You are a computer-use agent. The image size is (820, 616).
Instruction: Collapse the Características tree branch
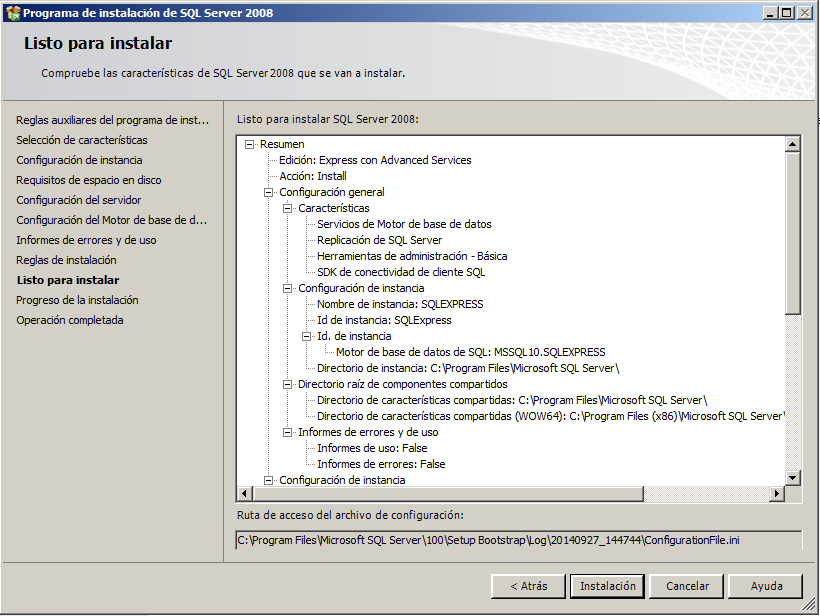[288, 208]
